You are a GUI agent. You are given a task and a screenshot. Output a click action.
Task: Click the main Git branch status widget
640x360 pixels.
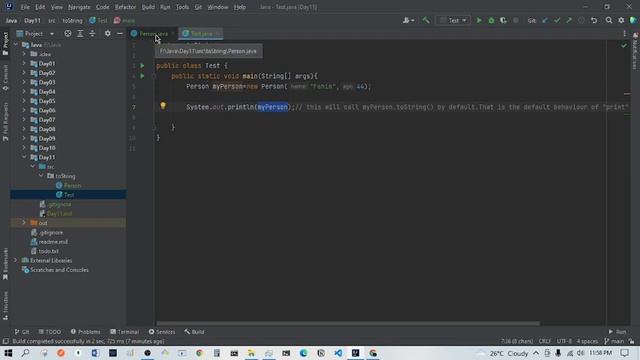(615, 341)
